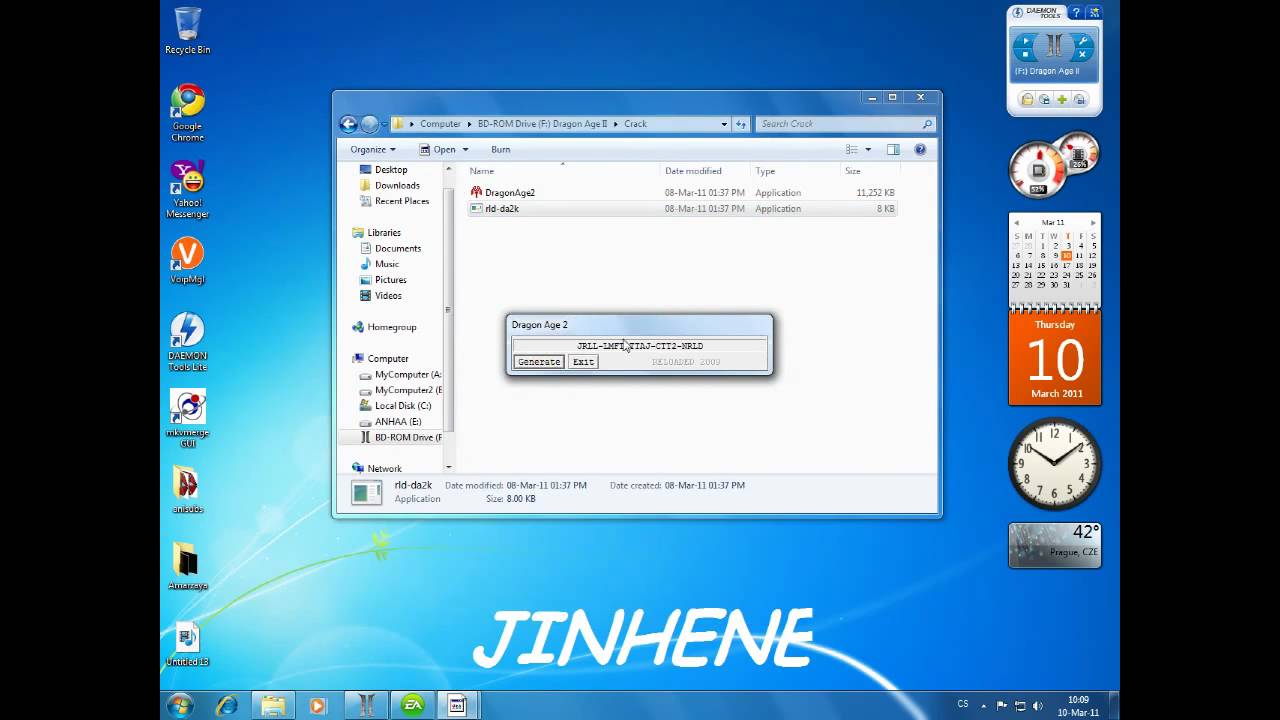Launch Google Chrome from the desktop
Screen dimensions: 1280x720
pyautogui.click(x=187, y=110)
